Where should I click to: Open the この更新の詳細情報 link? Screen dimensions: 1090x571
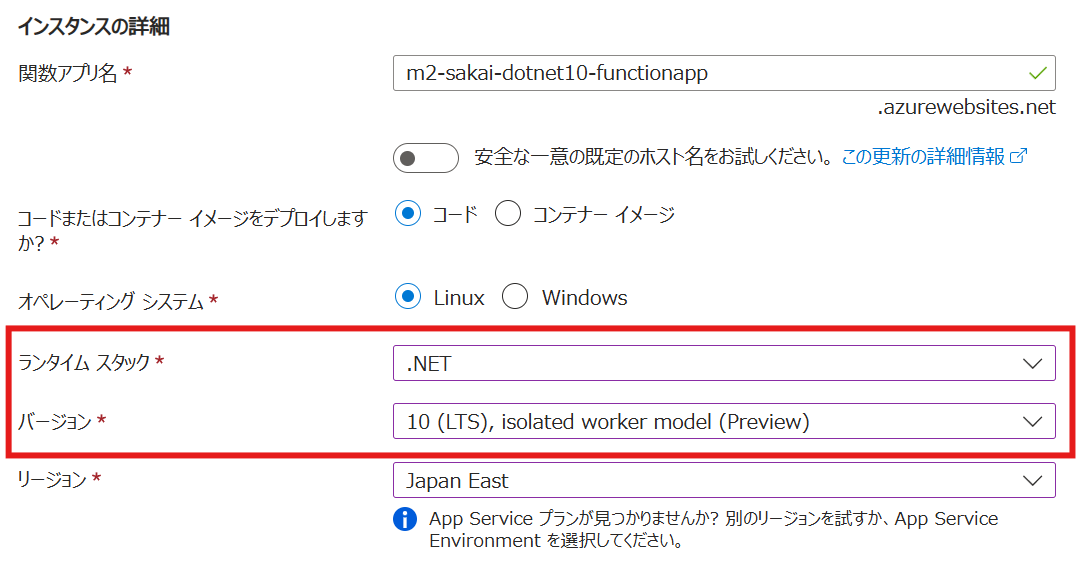[922, 156]
